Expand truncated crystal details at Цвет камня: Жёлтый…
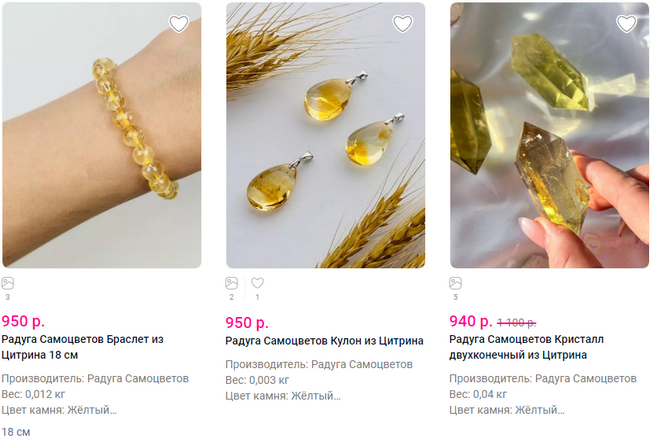650x439 pixels. [x=507, y=410]
